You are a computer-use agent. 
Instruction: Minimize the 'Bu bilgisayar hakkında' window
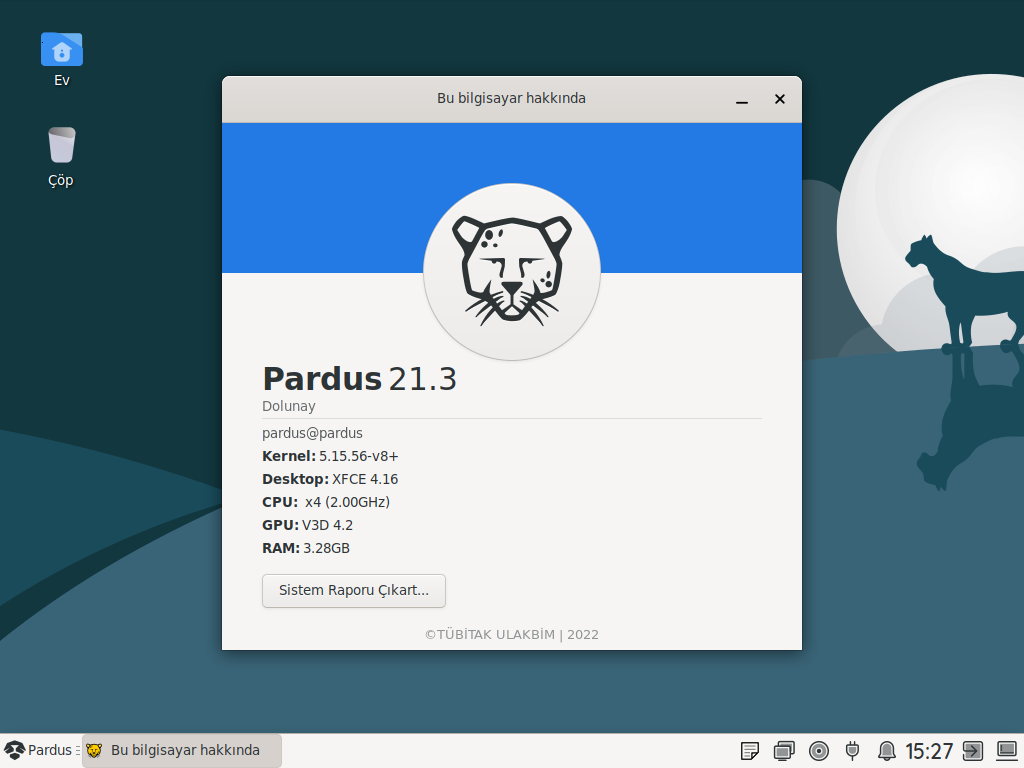pos(742,99)
